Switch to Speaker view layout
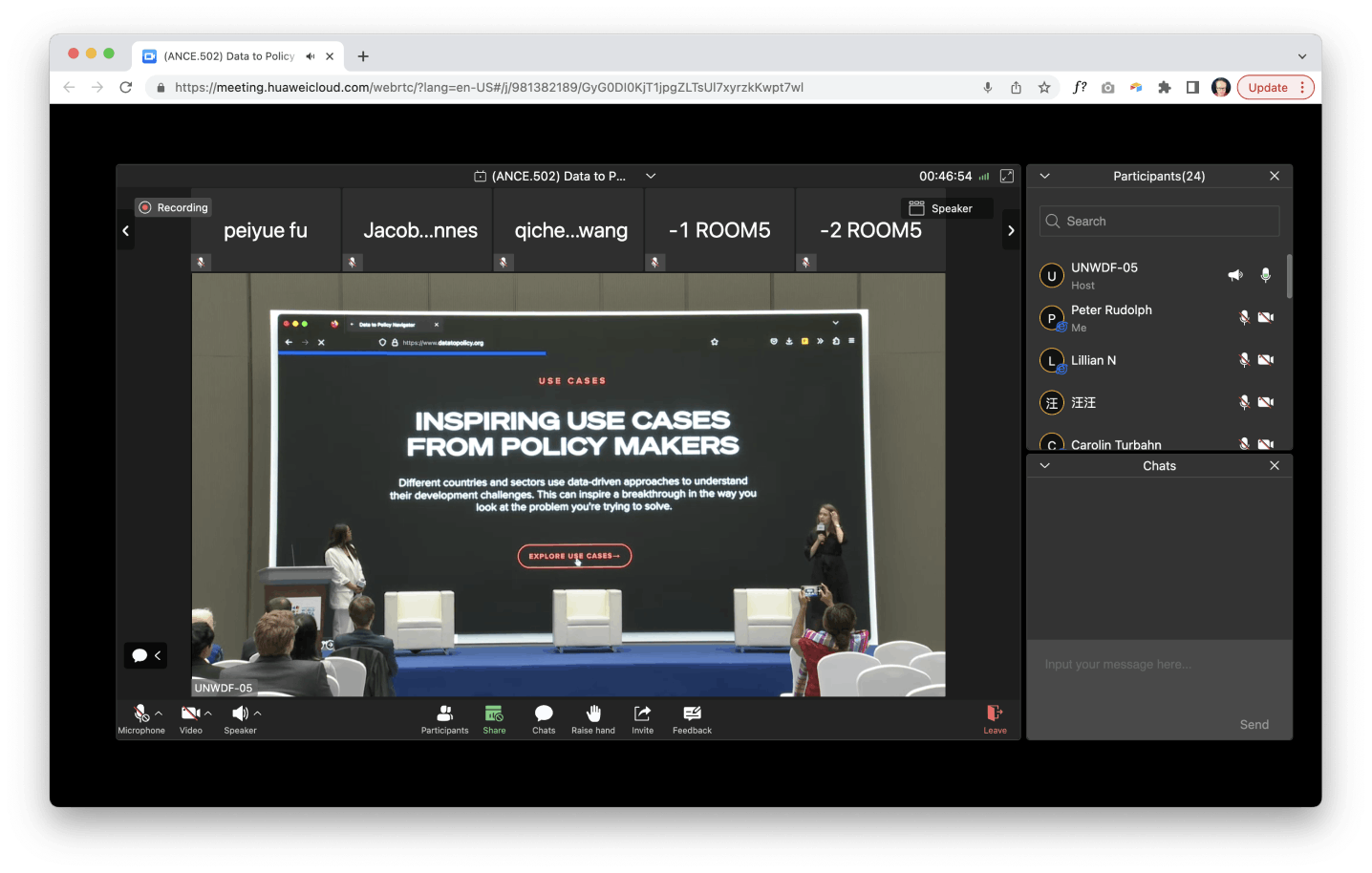1372x873 pixels. [x=946, y=208]
